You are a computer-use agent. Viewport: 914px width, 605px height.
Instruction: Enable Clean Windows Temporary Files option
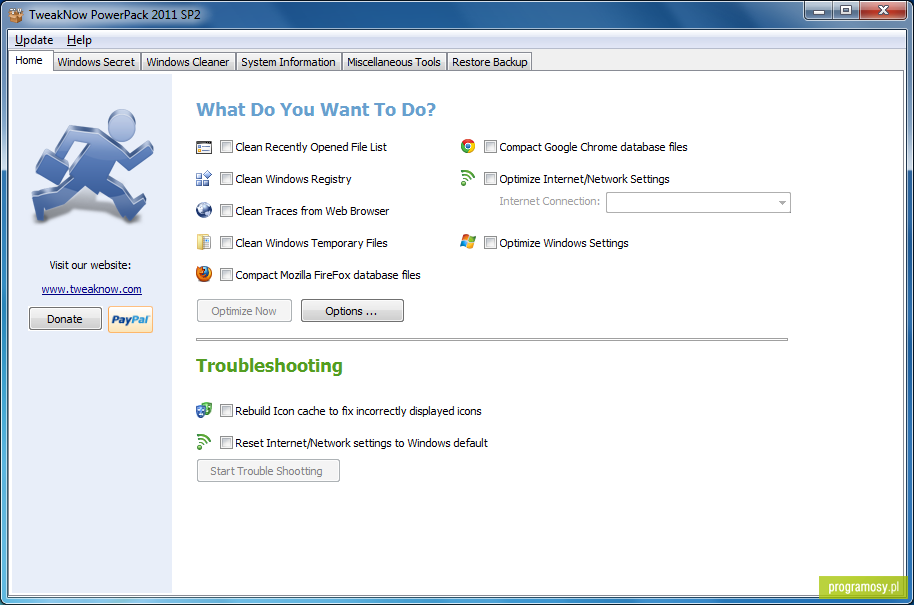226,243
